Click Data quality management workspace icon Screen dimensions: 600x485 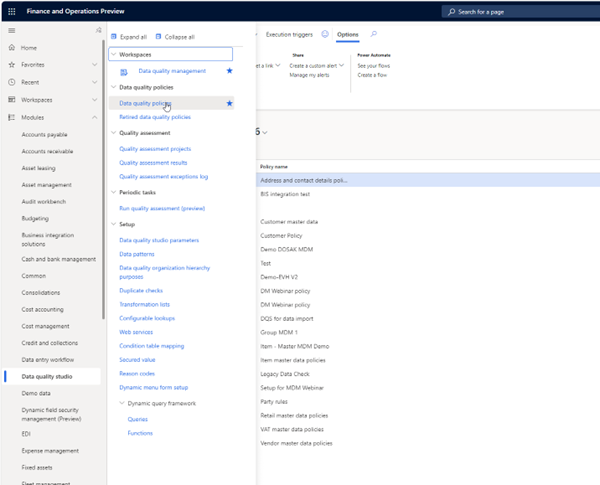[124, 72]
